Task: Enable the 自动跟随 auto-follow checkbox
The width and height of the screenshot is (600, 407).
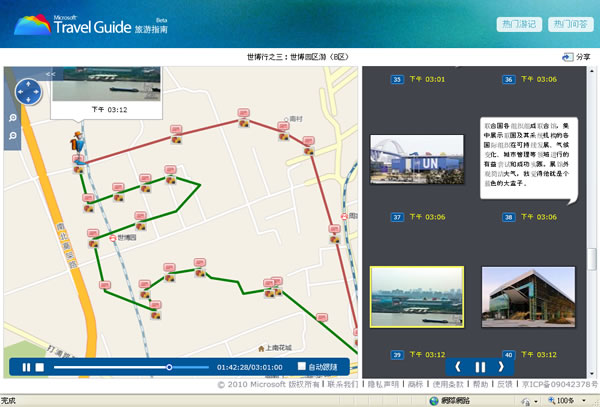Action: 302,367
